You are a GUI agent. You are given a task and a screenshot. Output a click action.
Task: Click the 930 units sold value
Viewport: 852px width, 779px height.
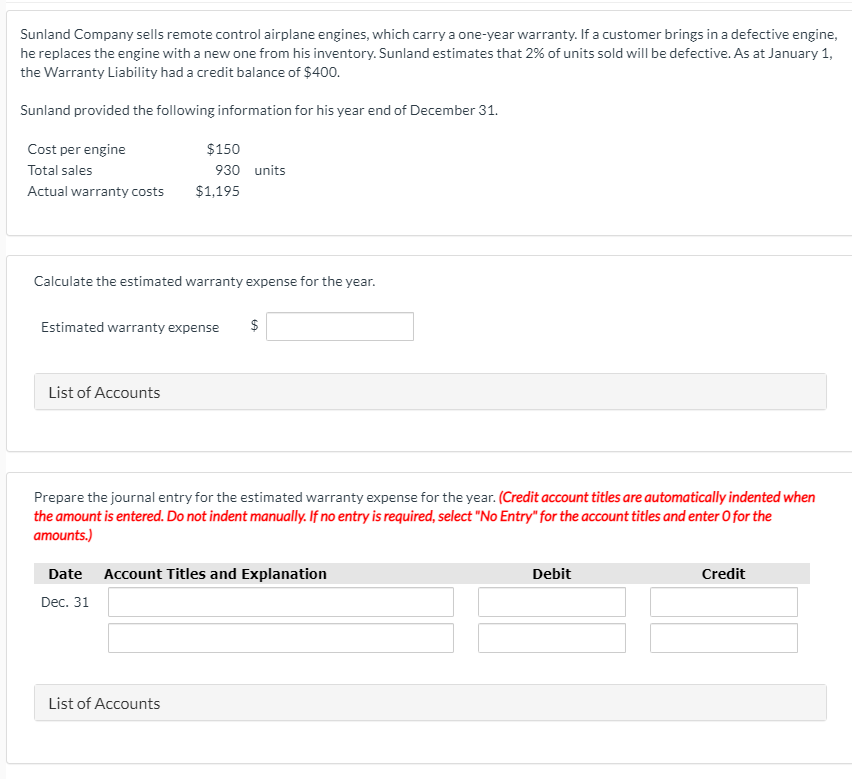click(x=227, y=170)
